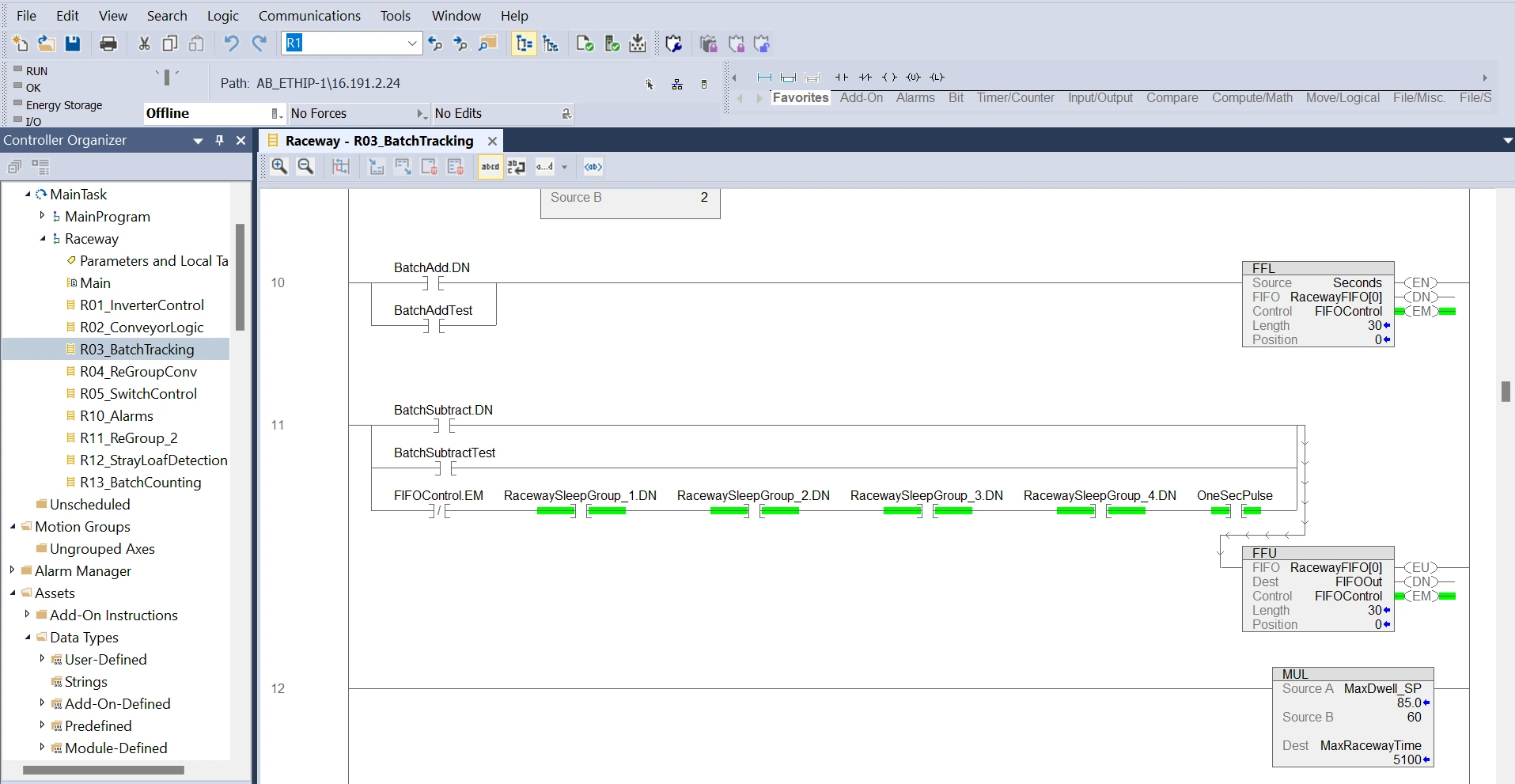This screenshot has width=1515, height=784.
Task: Save the project with the floppy disk icon
Action: tap(73, 44)
